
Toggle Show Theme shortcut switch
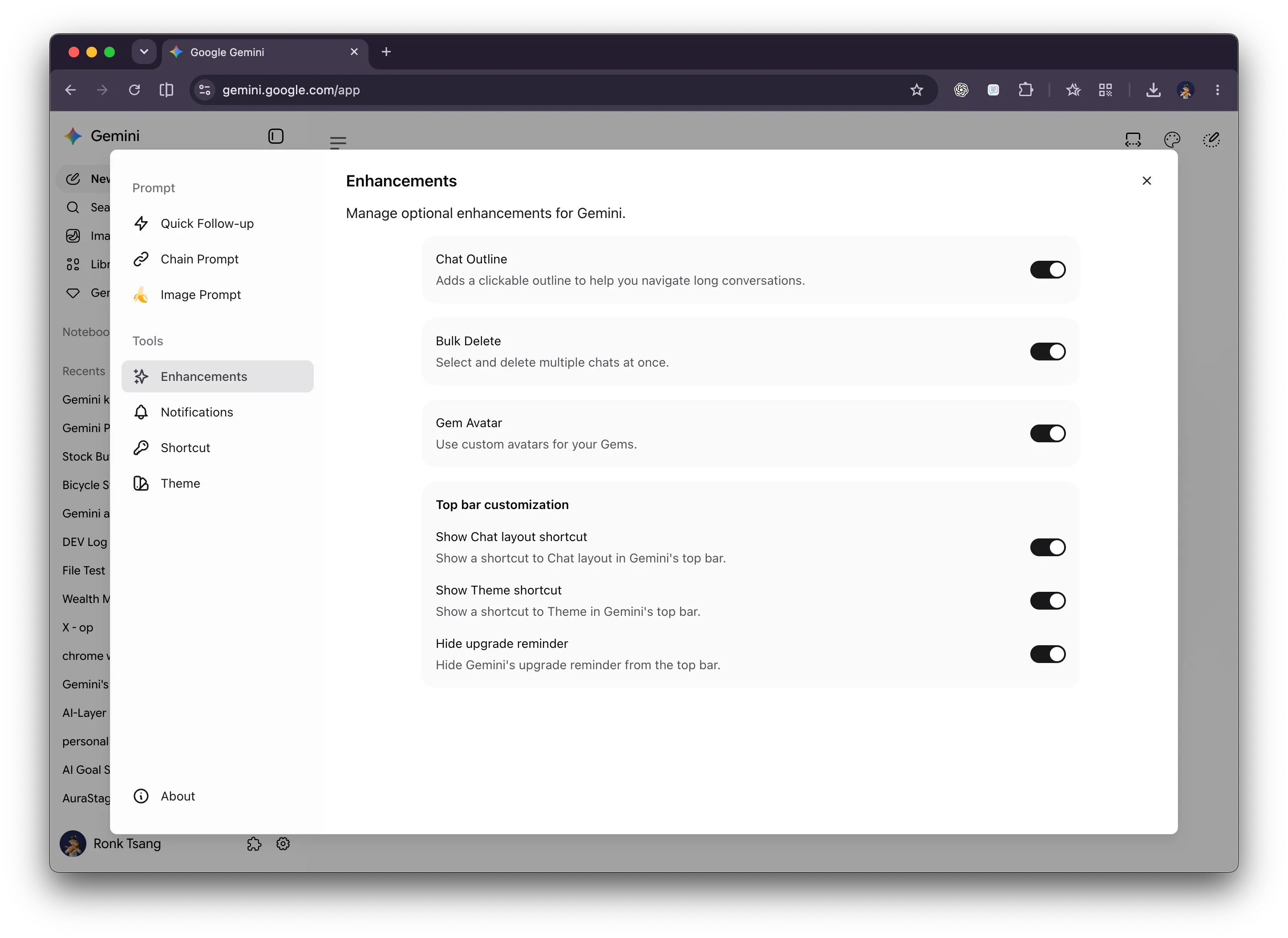pyautogui.click(x=1048, y=601)
